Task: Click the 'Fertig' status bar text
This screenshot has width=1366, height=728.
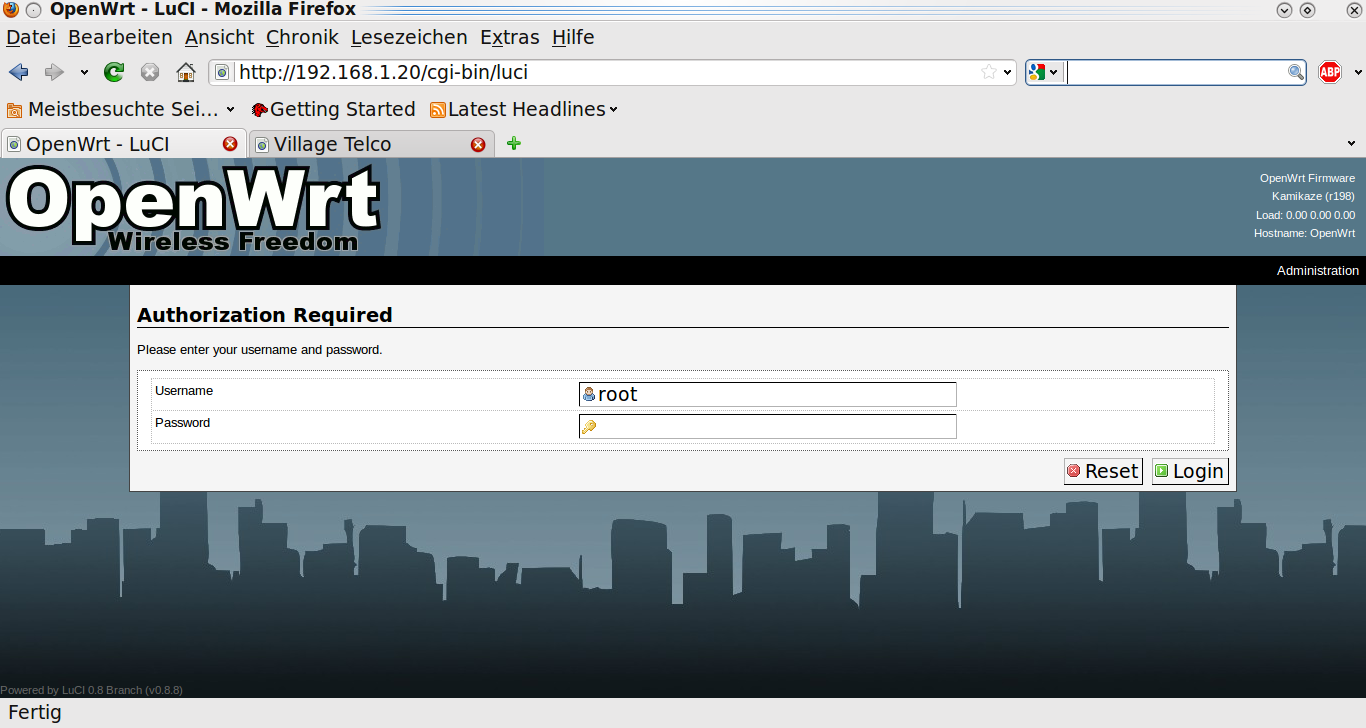Action: click(x=35, y=713)
